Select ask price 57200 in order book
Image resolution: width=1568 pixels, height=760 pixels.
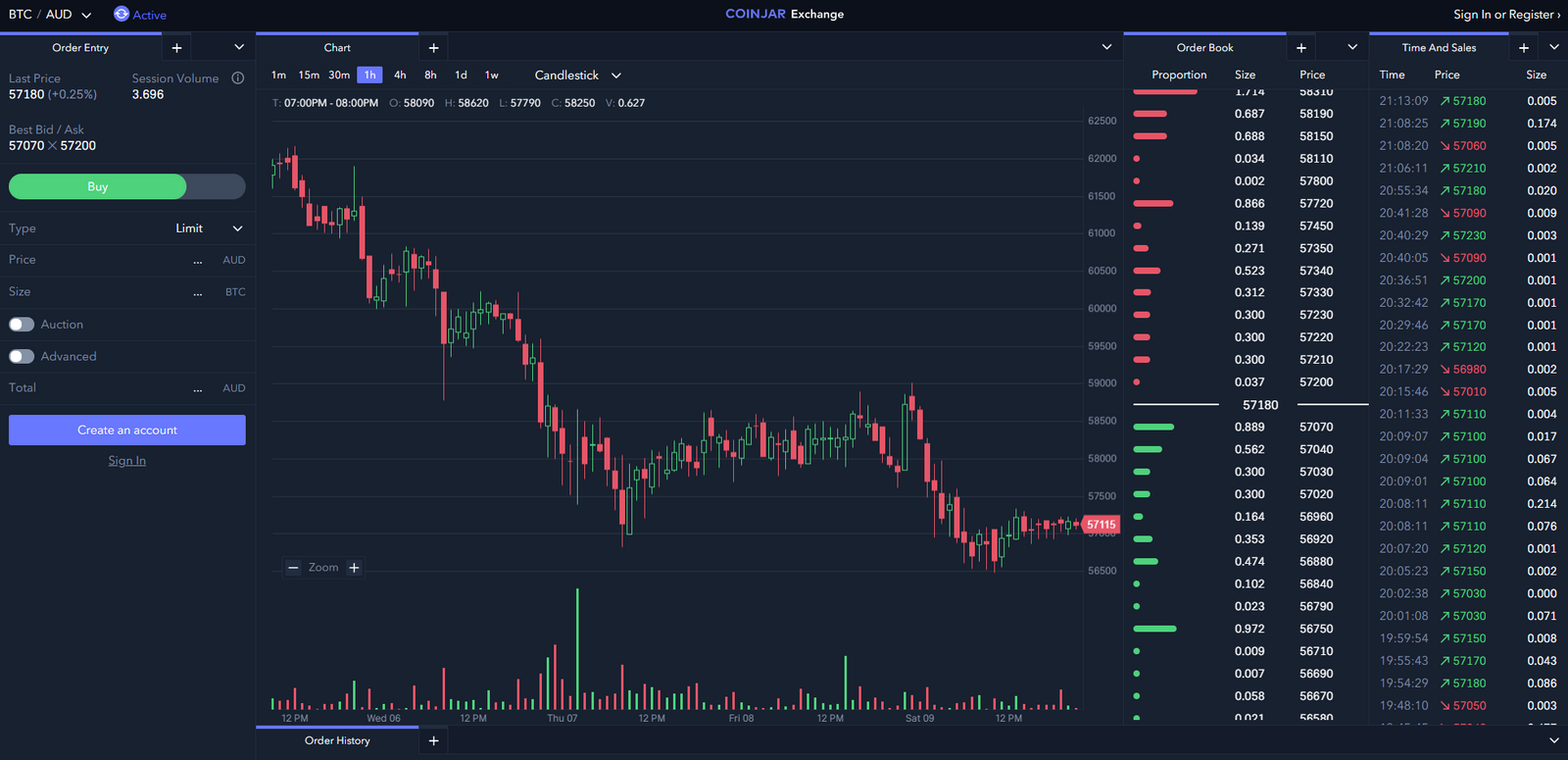point(1316,382)
